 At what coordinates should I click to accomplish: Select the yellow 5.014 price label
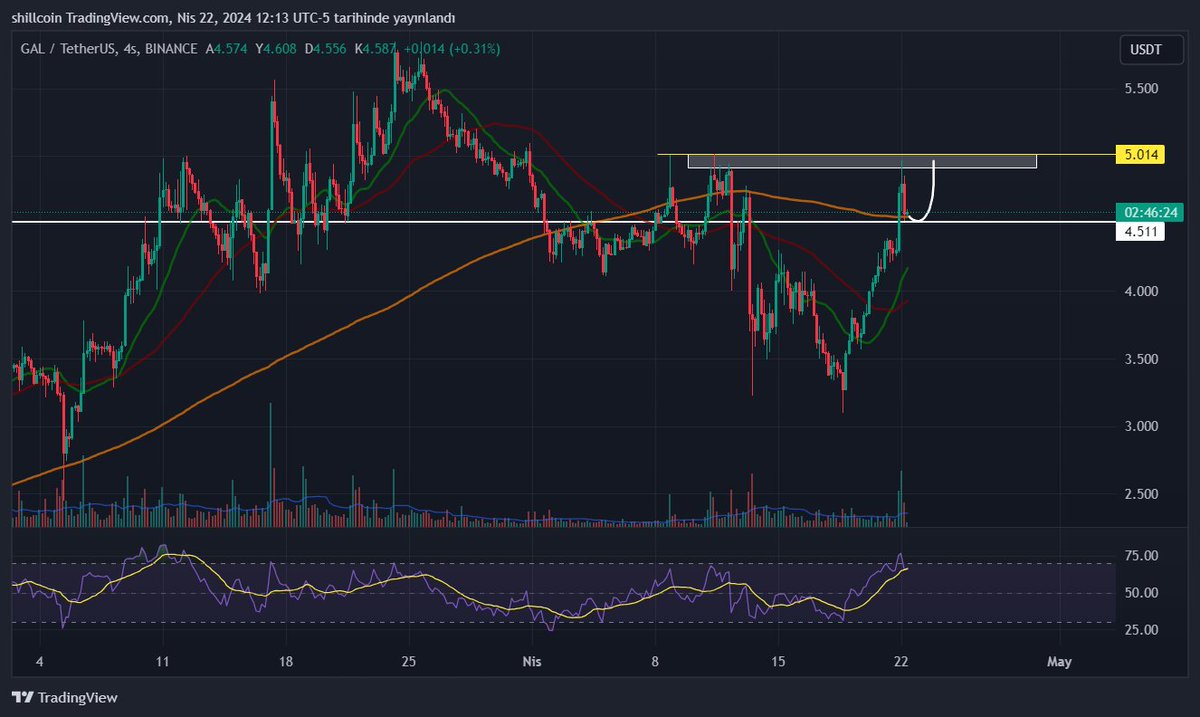click(x=1140, y=155)
